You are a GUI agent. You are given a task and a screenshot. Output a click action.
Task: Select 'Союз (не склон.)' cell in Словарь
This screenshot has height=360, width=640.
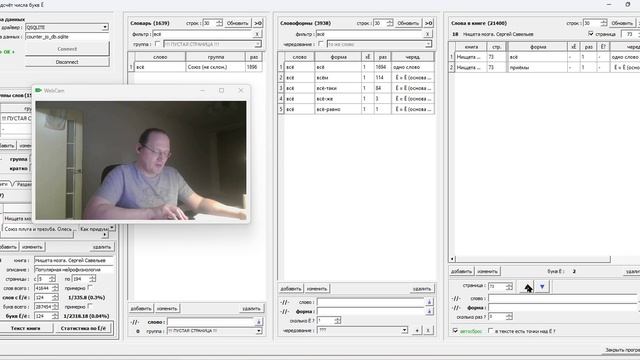click(216, 67)
